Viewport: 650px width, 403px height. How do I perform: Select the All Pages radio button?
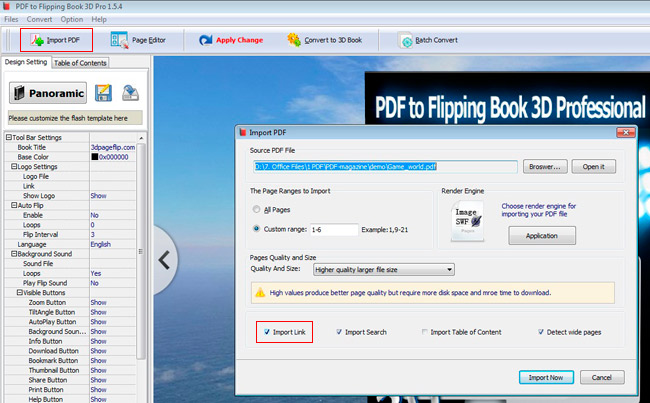coord(257,209)
